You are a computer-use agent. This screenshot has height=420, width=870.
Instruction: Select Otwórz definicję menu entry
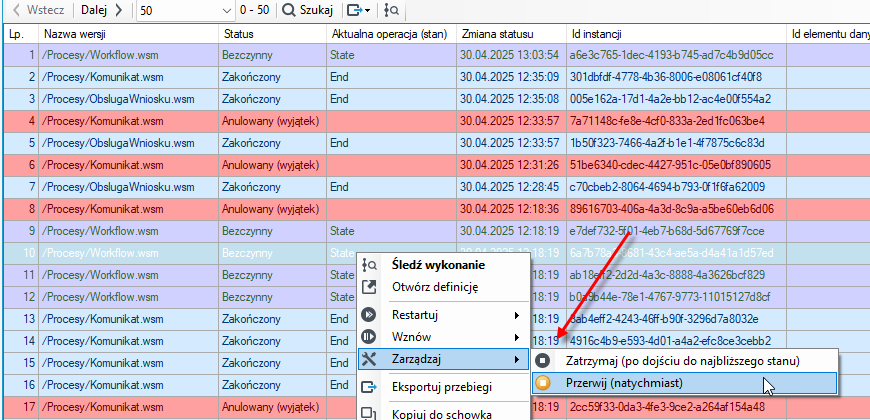click(434, 287)
